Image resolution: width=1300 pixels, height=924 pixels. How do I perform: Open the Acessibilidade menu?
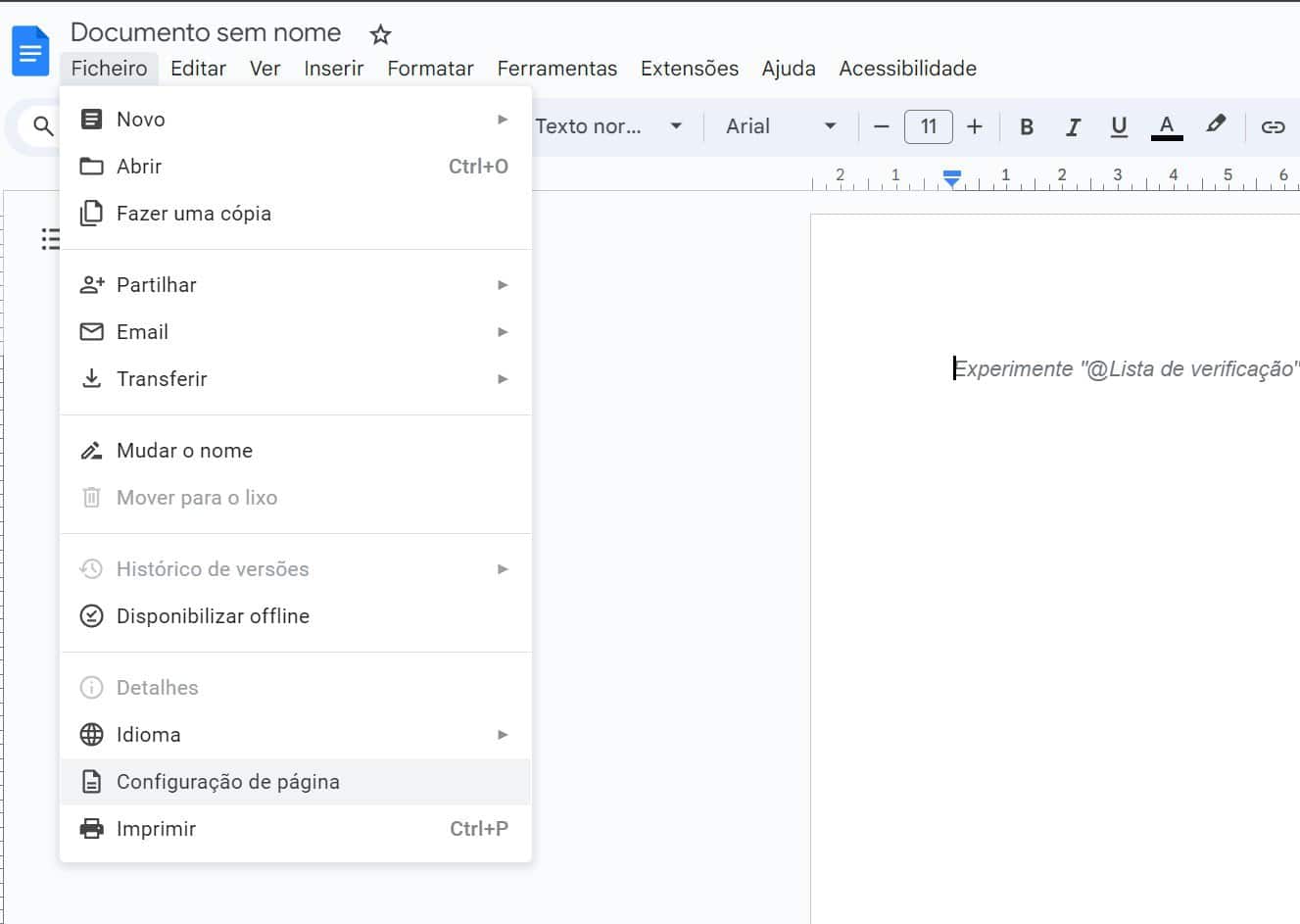coord(907,69)
